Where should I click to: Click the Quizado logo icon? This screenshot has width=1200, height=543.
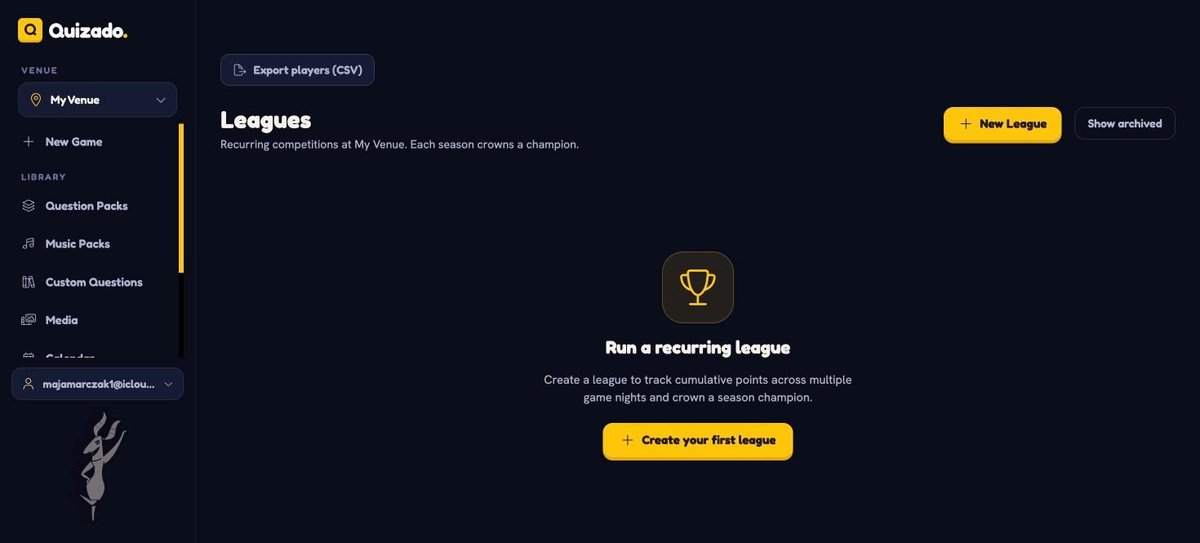[x=30, y=31]
